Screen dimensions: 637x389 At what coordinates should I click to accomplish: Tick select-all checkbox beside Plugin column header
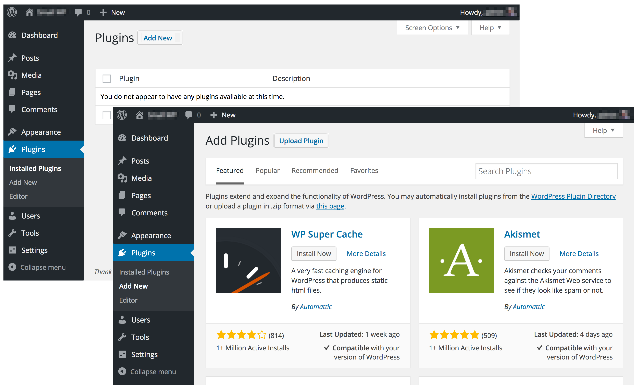[x=106, y=78]
